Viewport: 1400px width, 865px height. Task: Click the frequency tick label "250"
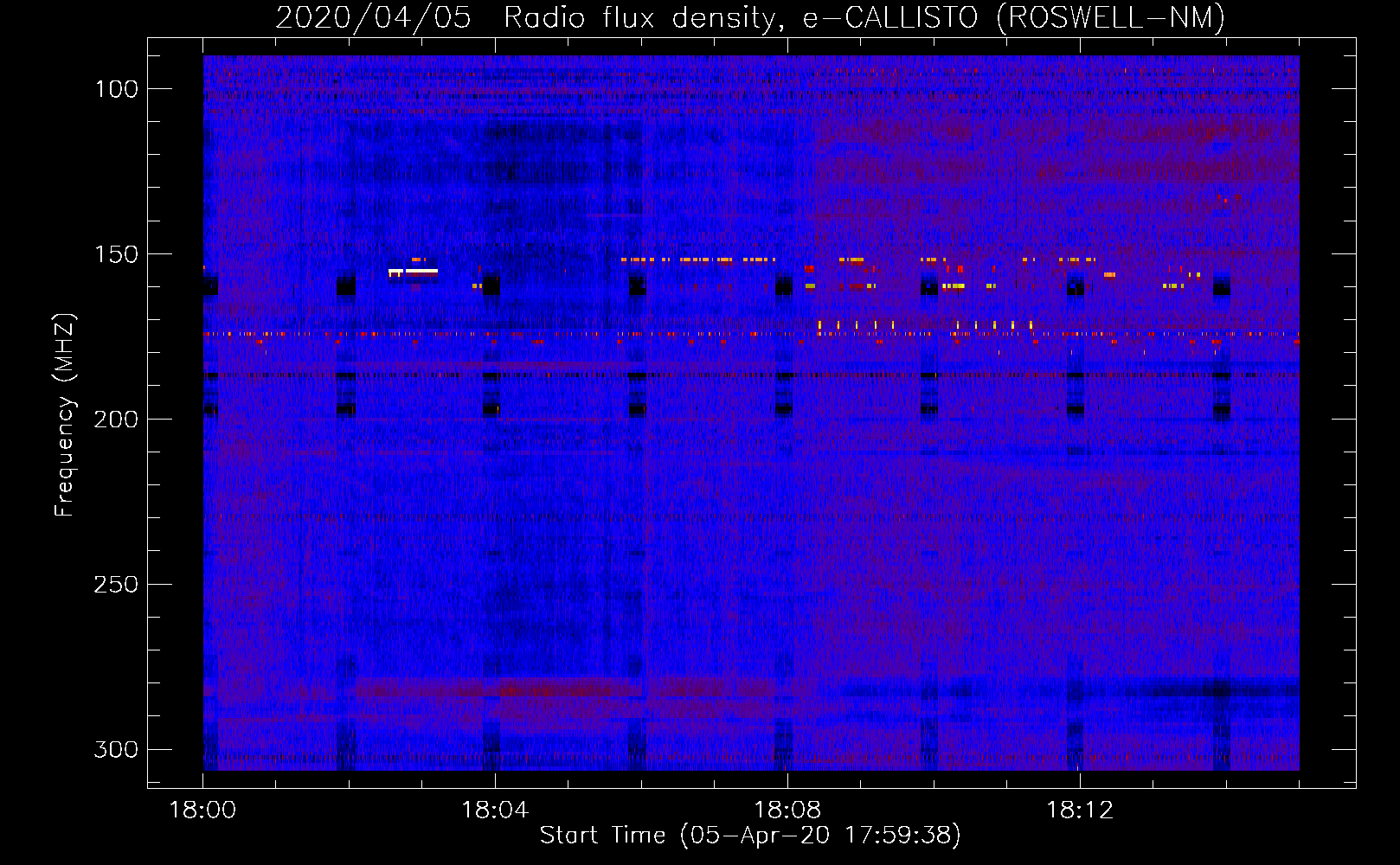tap(116, 585)
